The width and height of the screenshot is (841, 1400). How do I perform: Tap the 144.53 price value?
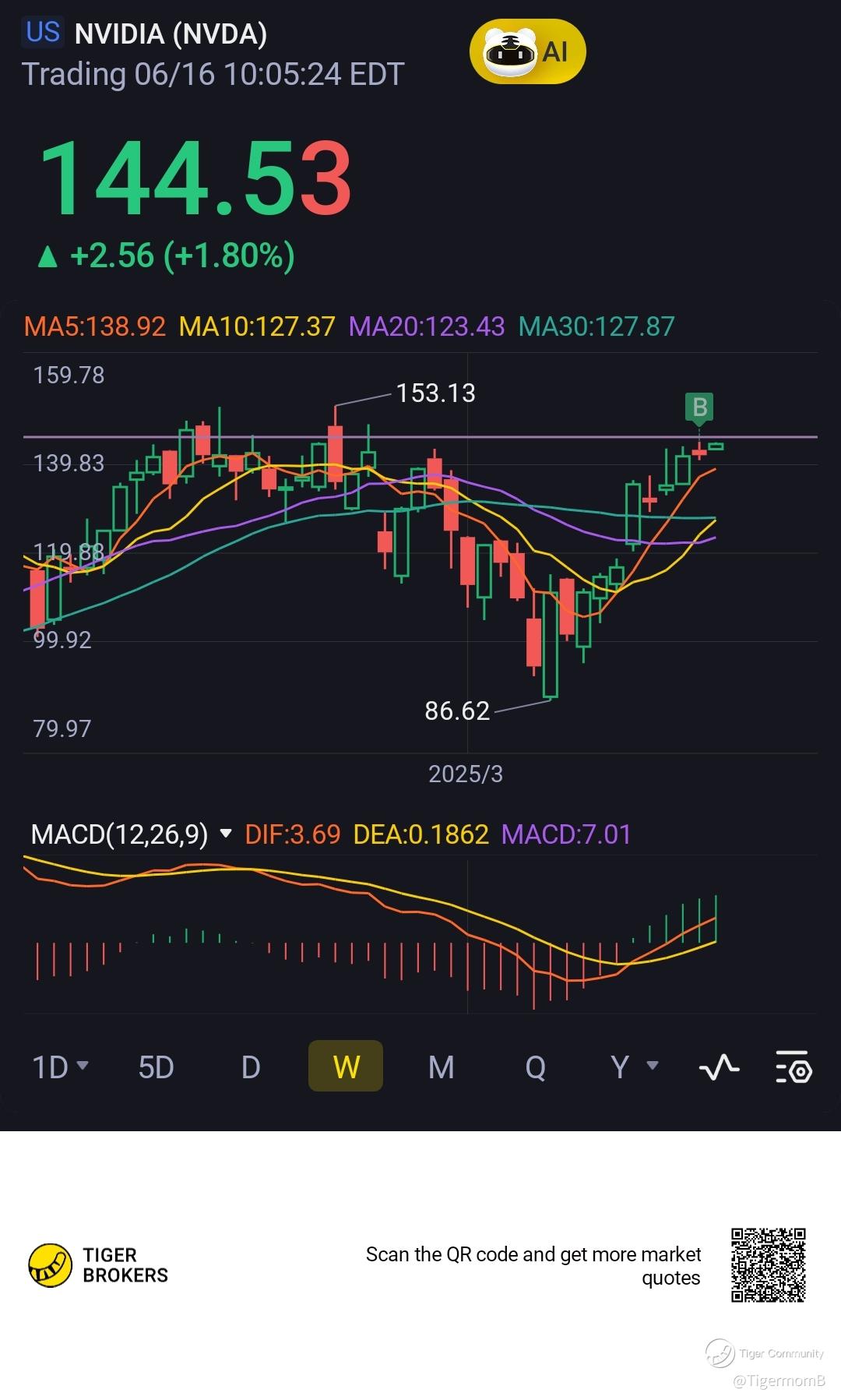point(195,178)
